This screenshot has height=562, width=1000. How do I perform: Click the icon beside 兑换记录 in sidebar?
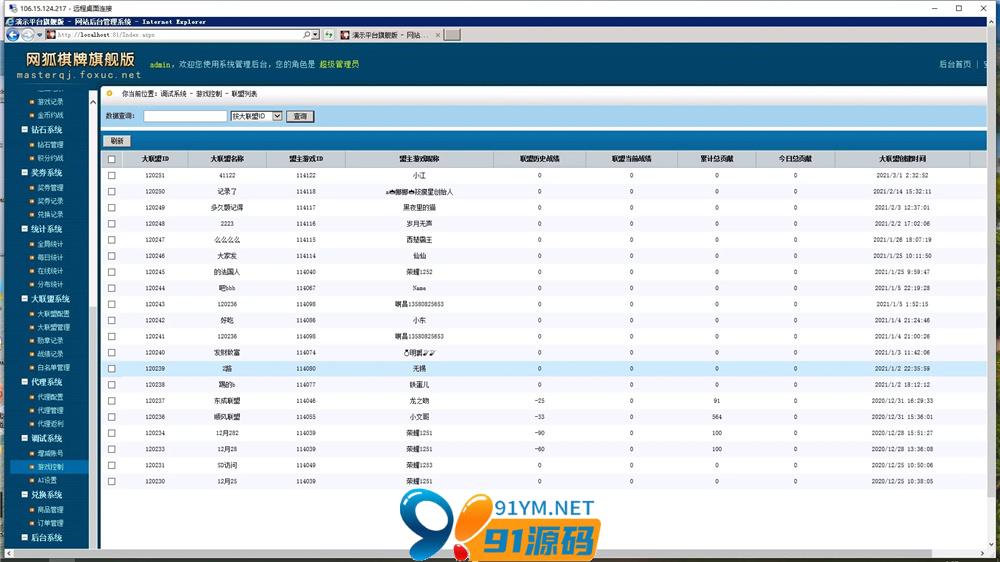click(32, 215)
